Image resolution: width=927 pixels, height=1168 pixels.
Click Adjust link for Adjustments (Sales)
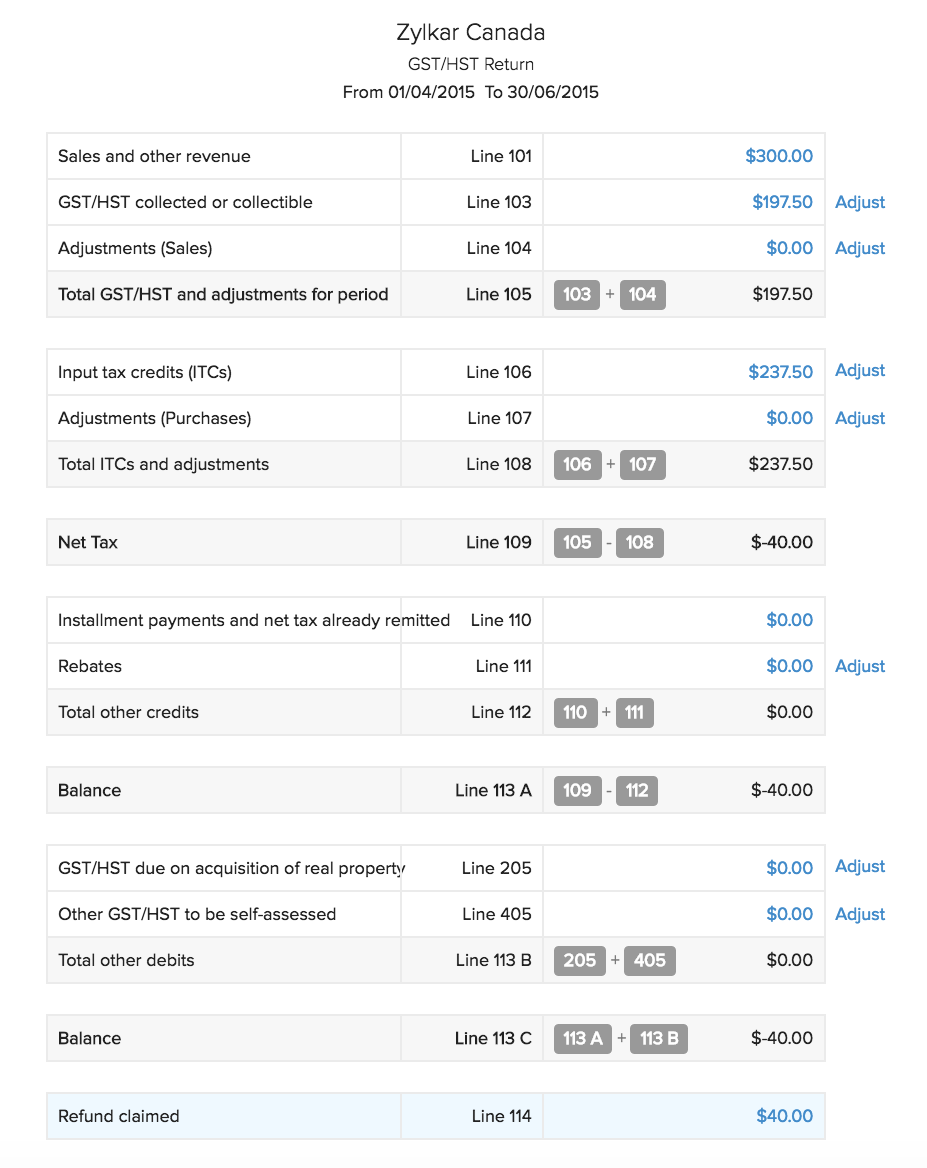(860, 248)
